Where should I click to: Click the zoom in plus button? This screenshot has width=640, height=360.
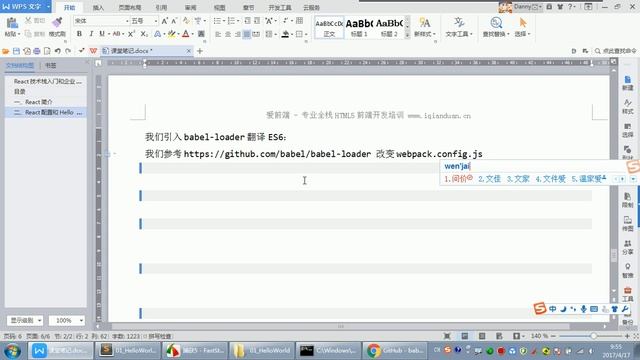[x=627, y=336]
